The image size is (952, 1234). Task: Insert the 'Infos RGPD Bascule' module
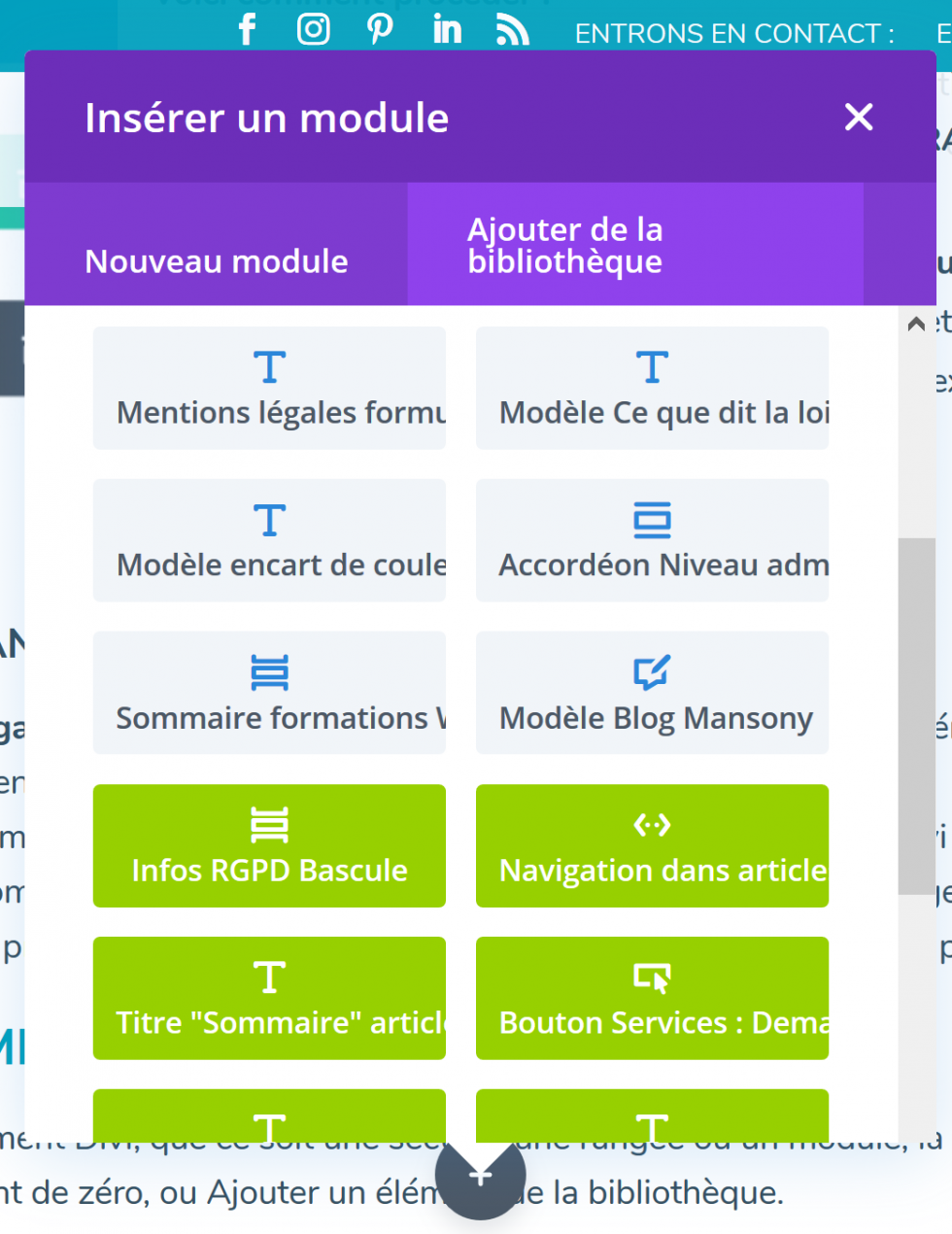269,845
